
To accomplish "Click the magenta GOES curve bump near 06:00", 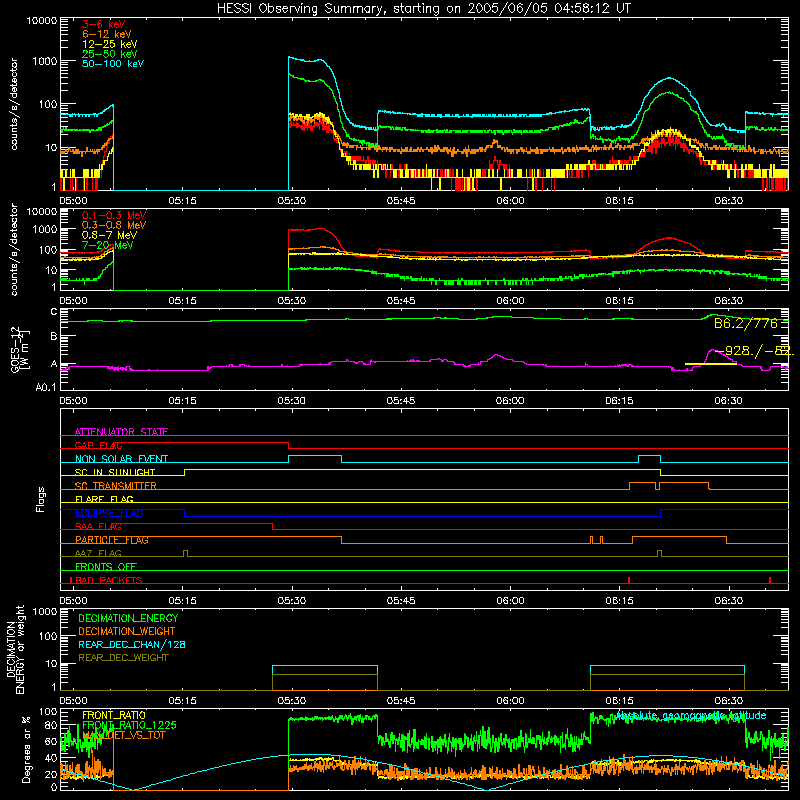I will 495,358.
